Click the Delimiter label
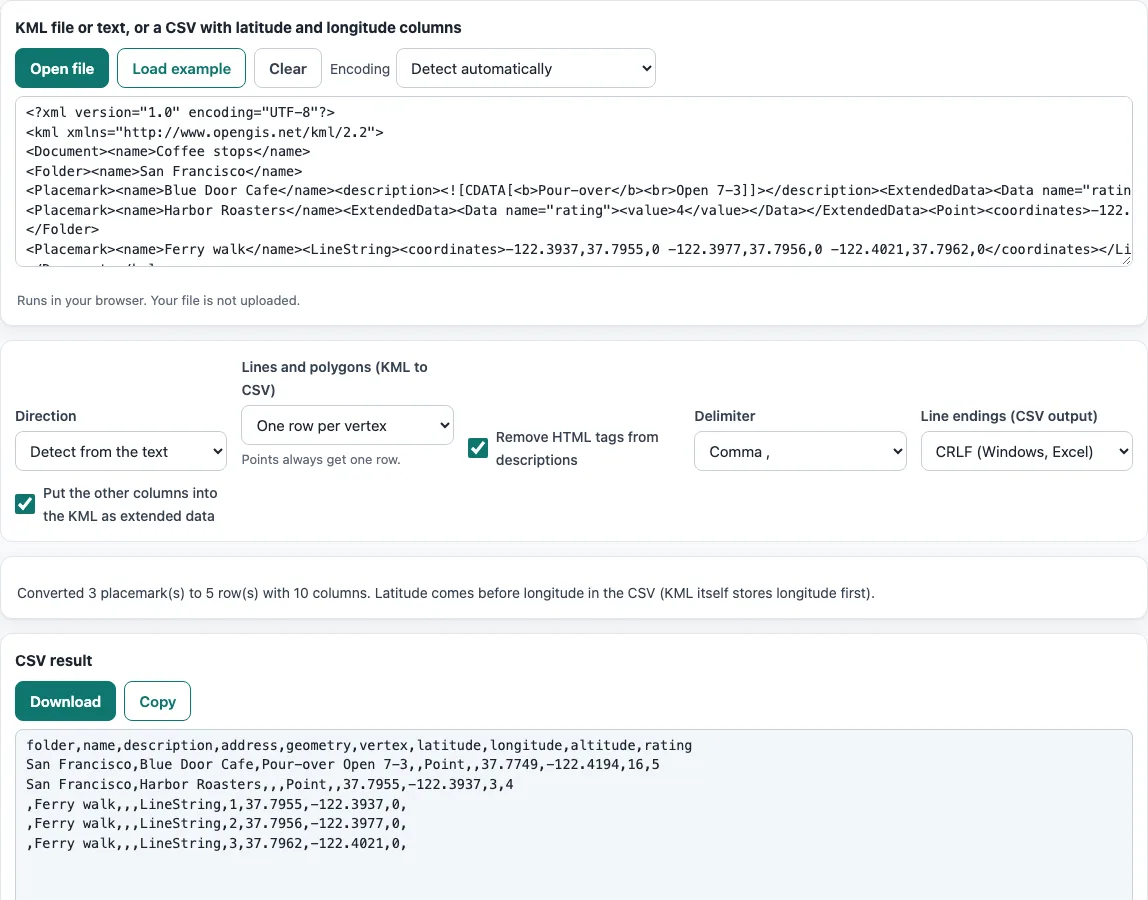 pyautogui.click(x=725, y=416)
